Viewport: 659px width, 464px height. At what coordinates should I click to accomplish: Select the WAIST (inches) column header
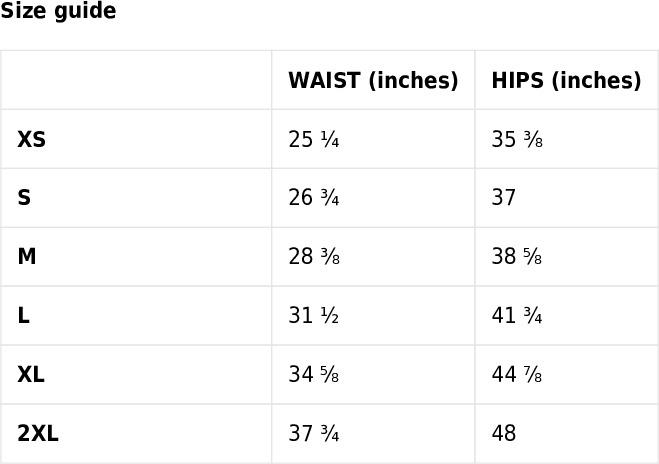point(373,80)
